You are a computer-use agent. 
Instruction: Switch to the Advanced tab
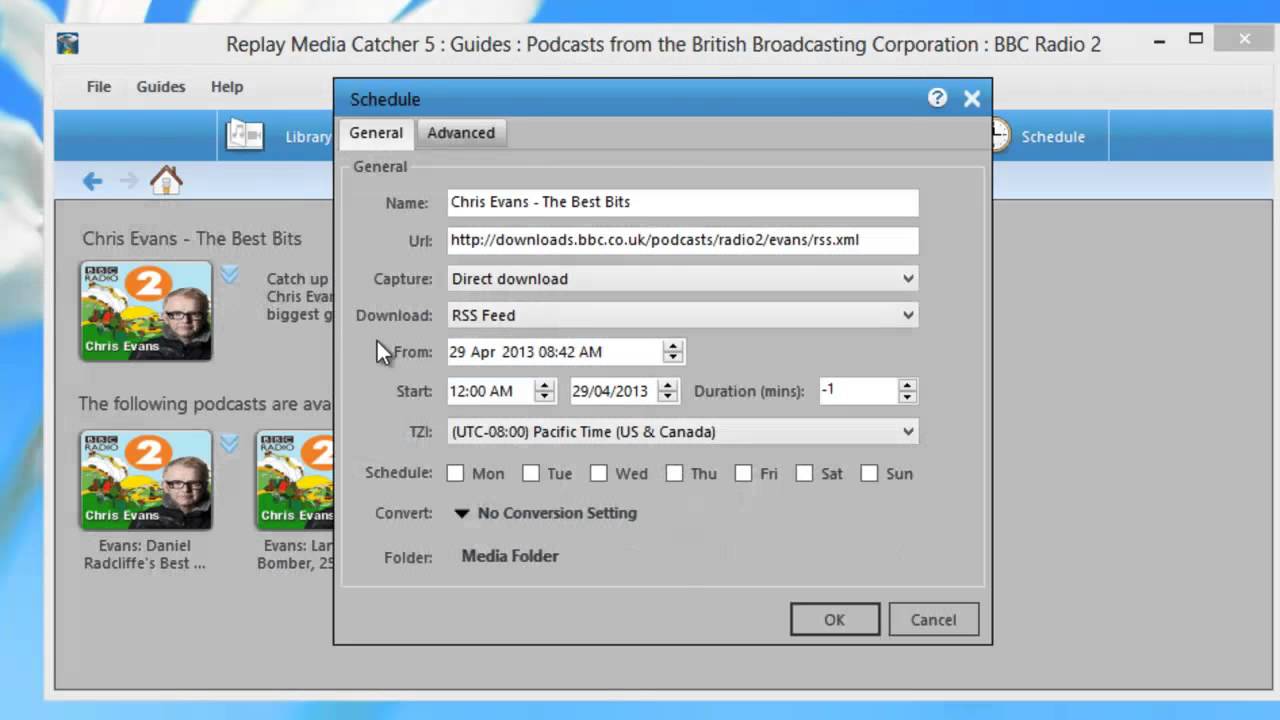click(x=461, y=133)
